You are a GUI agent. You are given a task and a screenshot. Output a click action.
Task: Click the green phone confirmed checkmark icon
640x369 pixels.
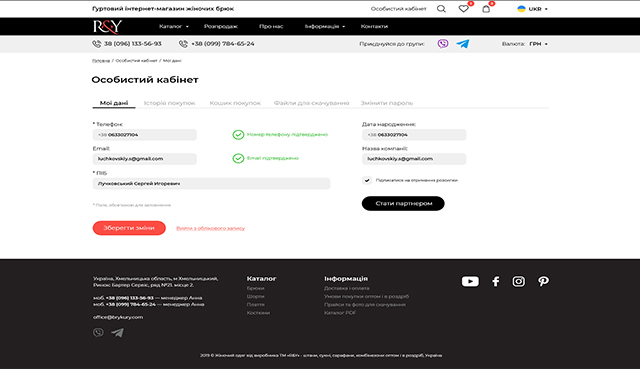[x=238, y=135]
